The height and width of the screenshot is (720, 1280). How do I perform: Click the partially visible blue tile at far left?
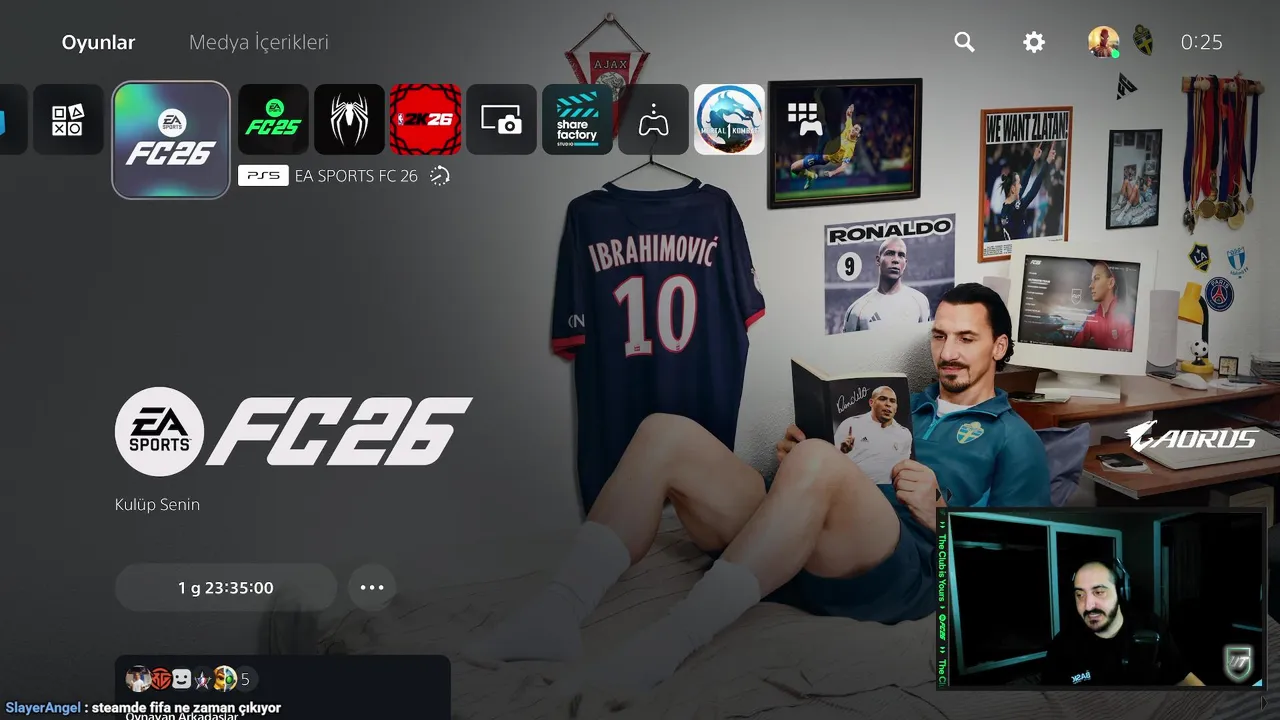pyautogui.click(x=13, y=119)
